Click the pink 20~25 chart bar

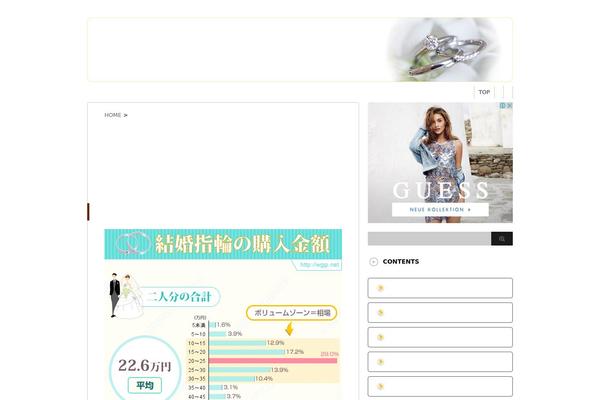[x=273, y=361]
